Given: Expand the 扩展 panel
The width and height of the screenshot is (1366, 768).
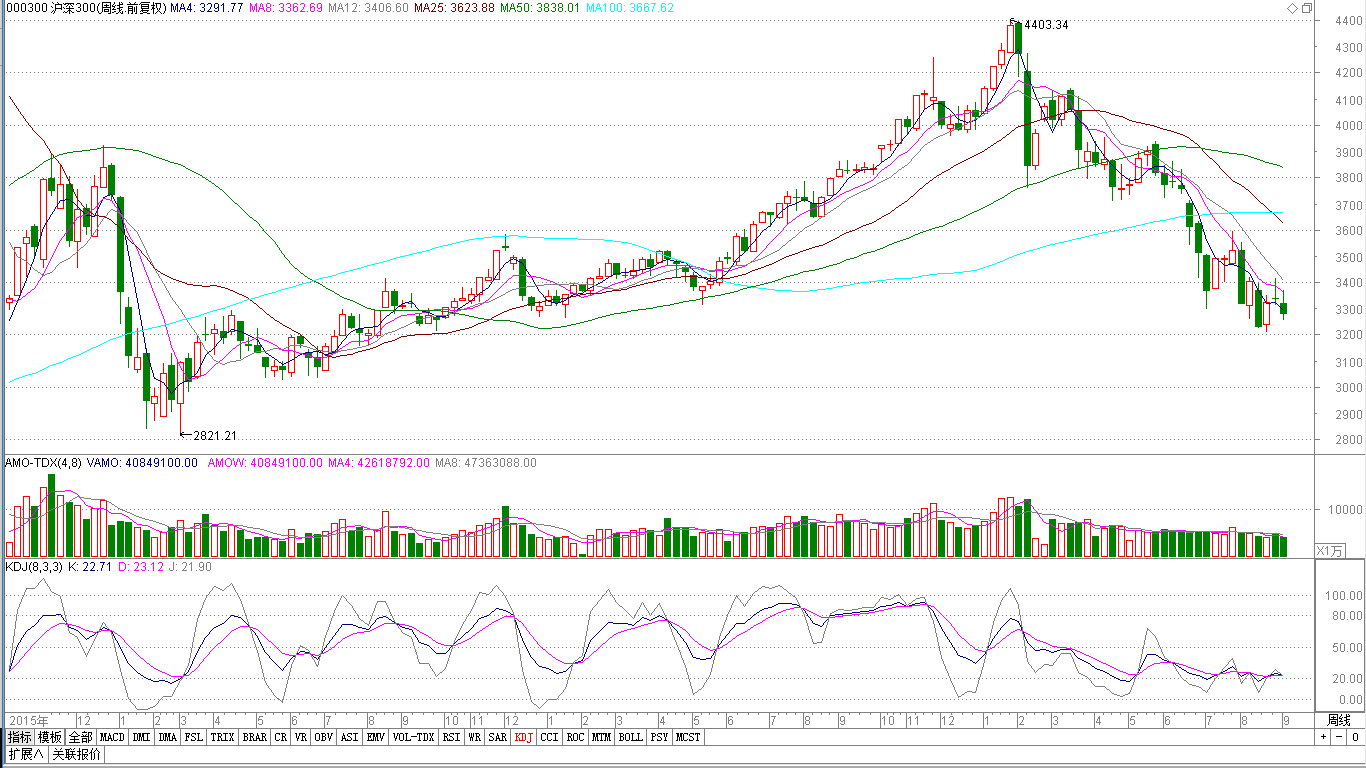Looking at the screenshot, I should (x=26, y=754).
